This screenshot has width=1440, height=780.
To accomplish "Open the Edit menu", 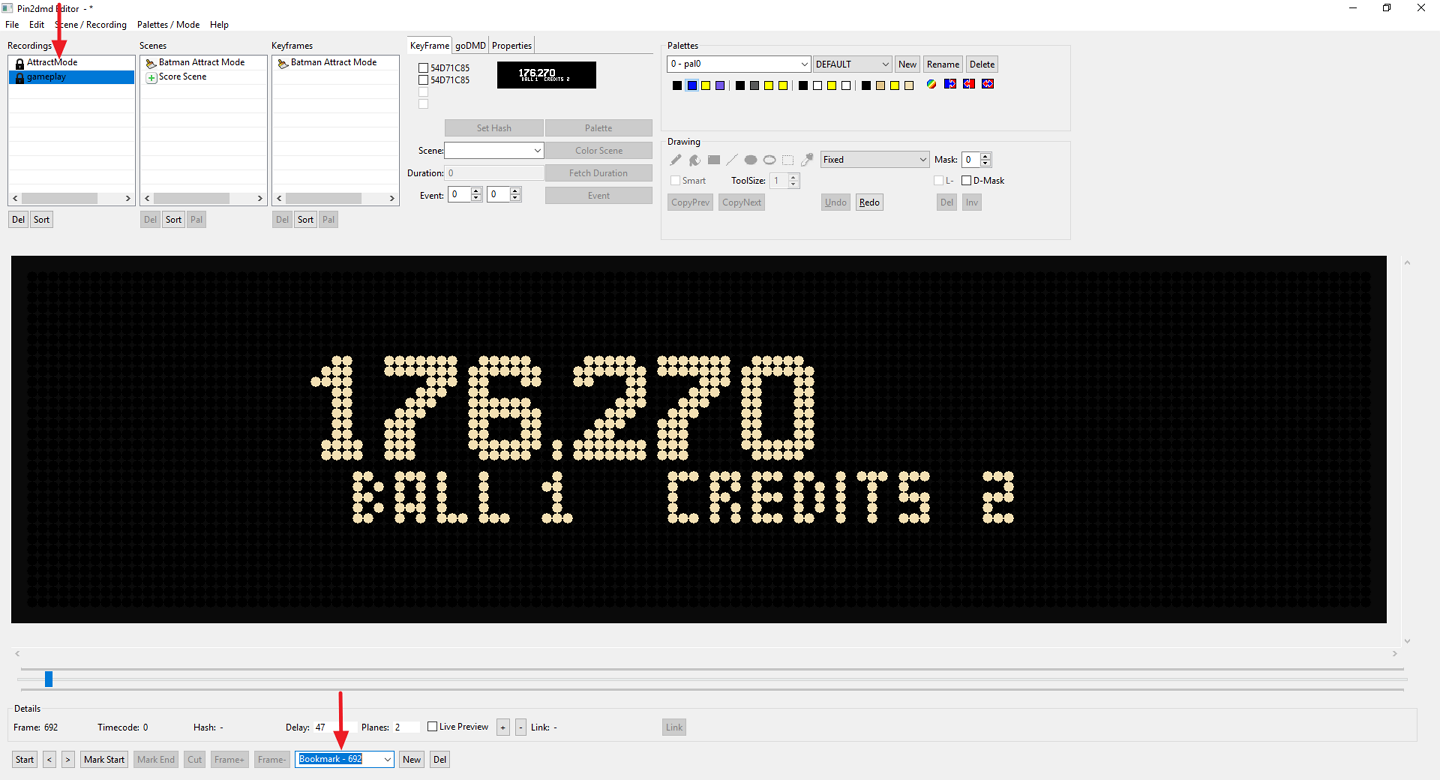I will tap(37, 25).
